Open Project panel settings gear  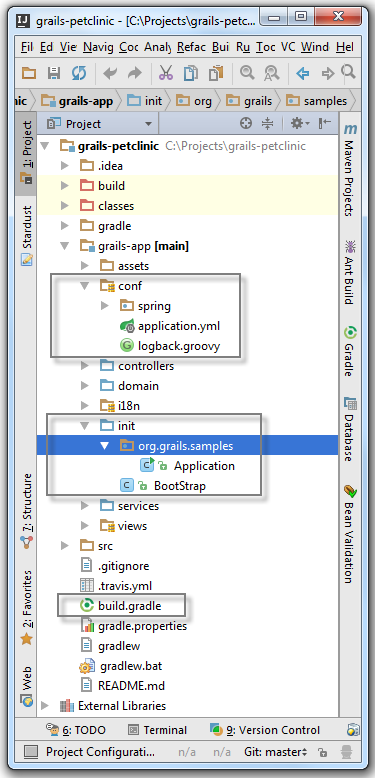(x=300, y=124)
